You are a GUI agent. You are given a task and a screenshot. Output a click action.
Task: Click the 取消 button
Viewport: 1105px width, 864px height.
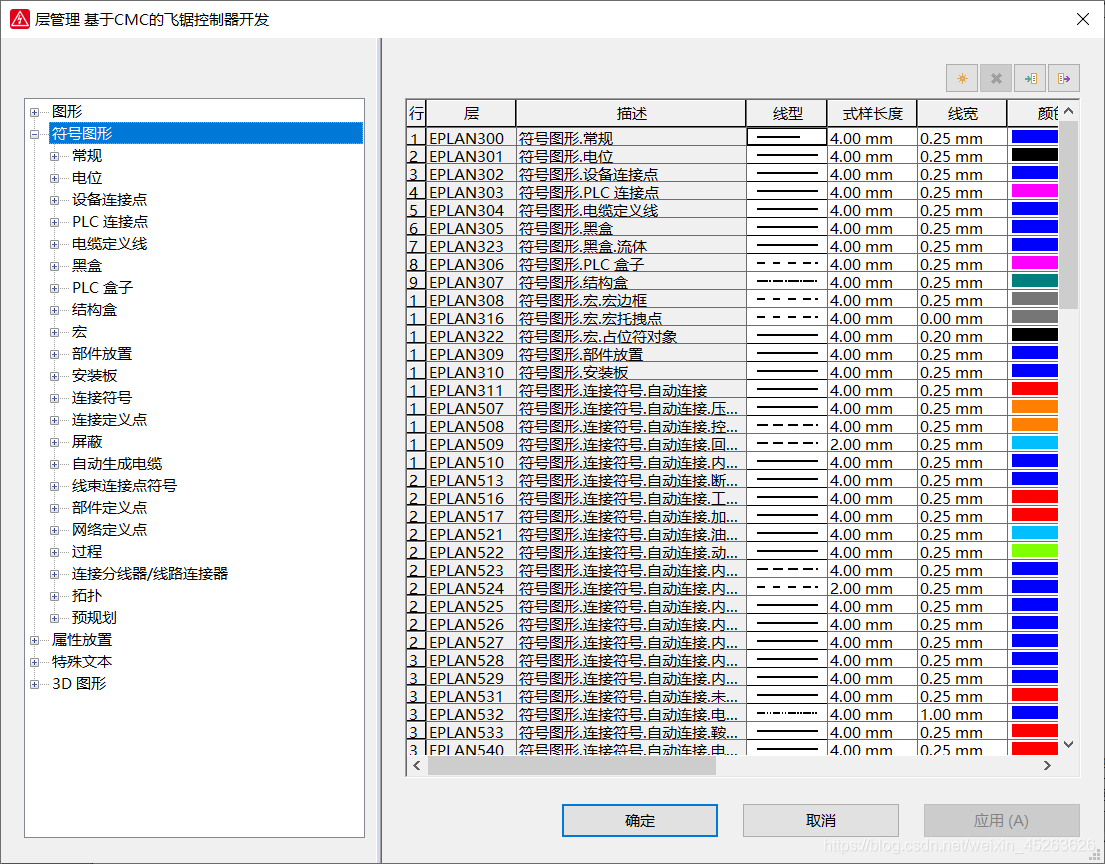point(821,820)
